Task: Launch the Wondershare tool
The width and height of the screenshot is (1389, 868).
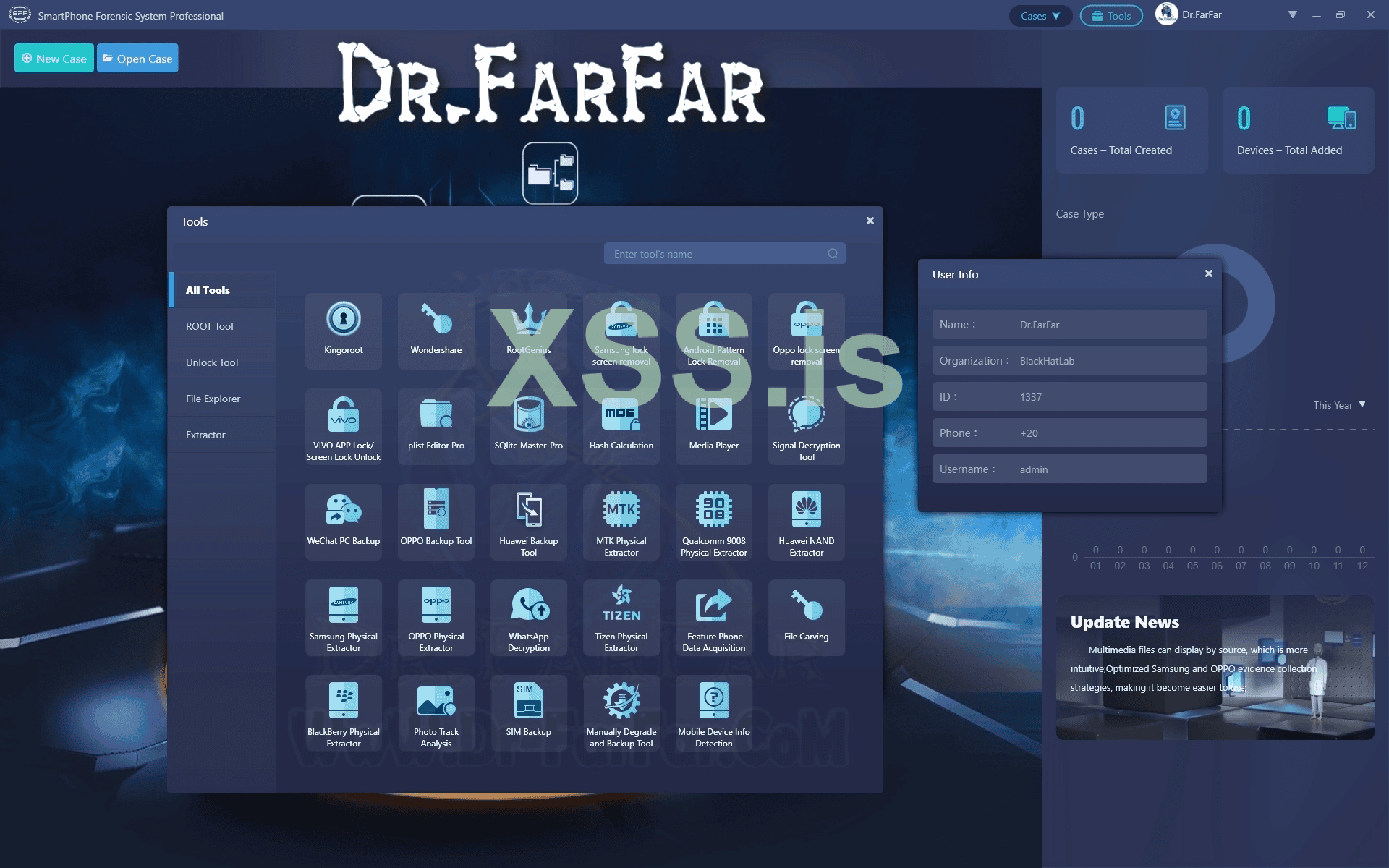Action: (x=436, y=331)
